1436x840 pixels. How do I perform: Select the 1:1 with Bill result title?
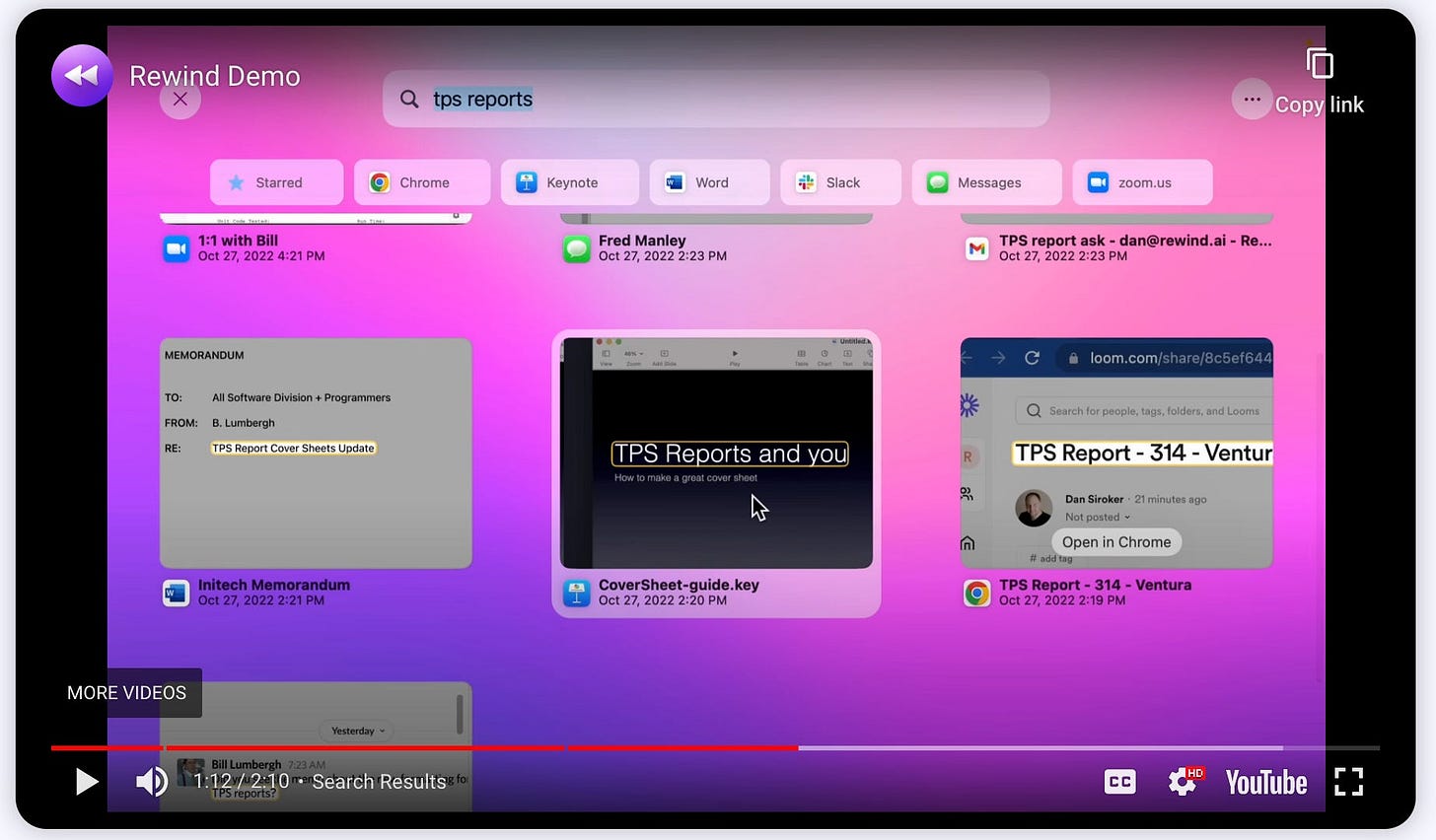point(238,241)
